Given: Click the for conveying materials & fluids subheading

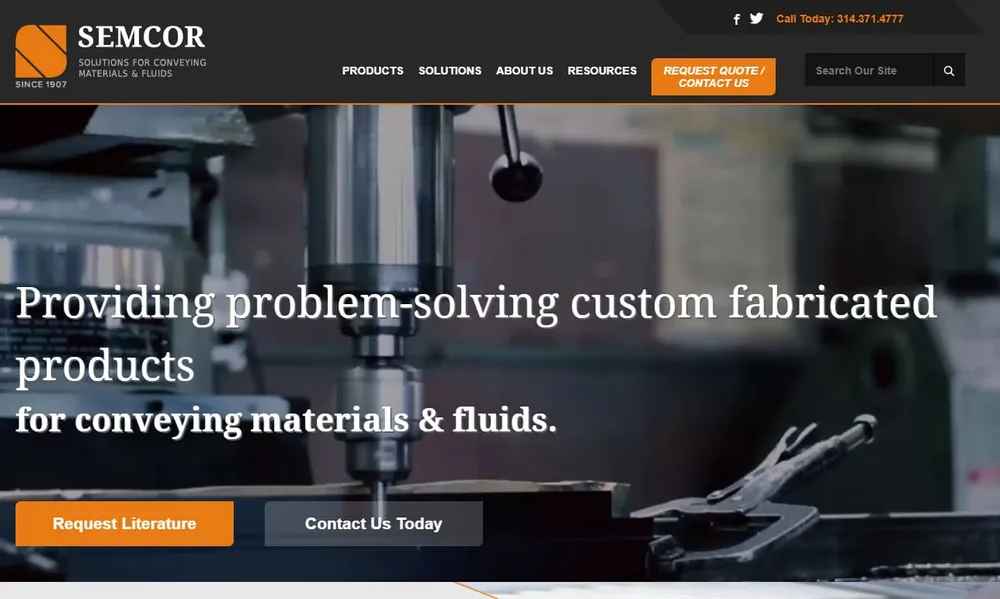Looking at the screenshot, I should click(286, 420).
